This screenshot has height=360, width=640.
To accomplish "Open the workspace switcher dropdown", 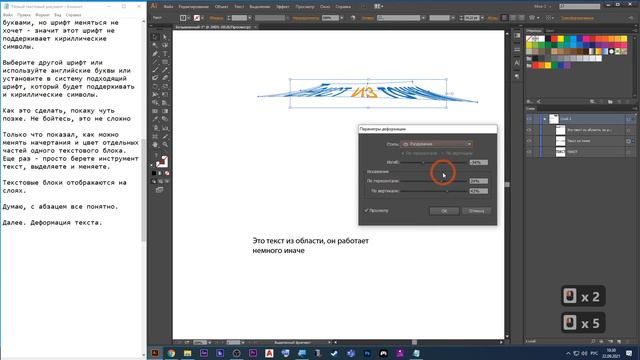I will pos(543,7).
